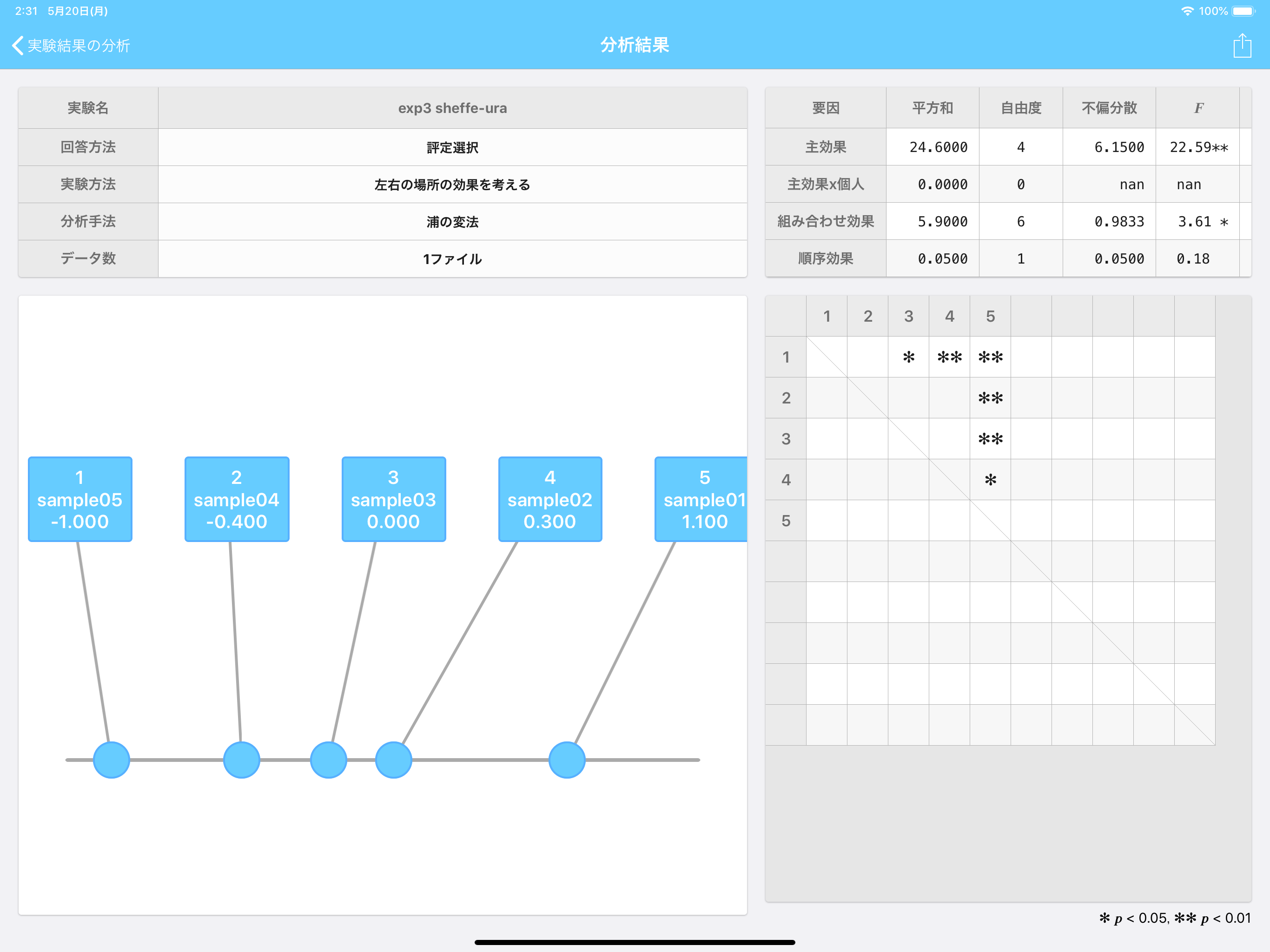Tap the 要因 column header
Viewport: 1270px width, 952px height.
[826, 108]
